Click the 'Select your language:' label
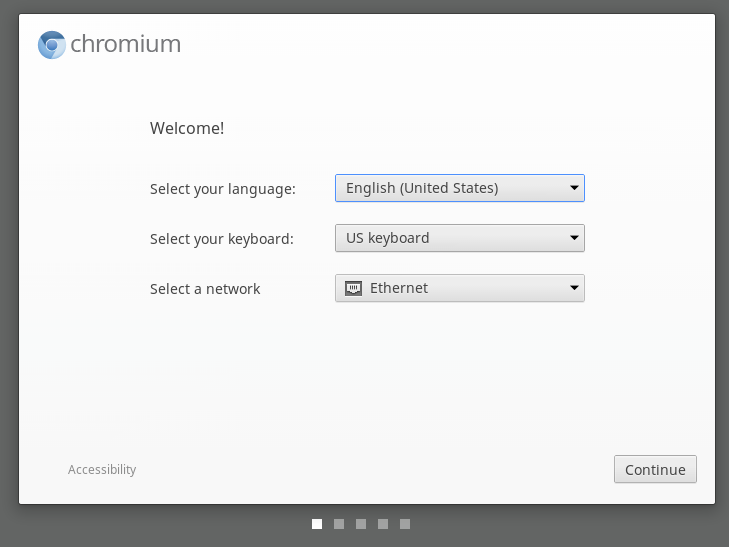Image resolution: width=729 pixels, height=547 pixels. (x=223, y=189)
